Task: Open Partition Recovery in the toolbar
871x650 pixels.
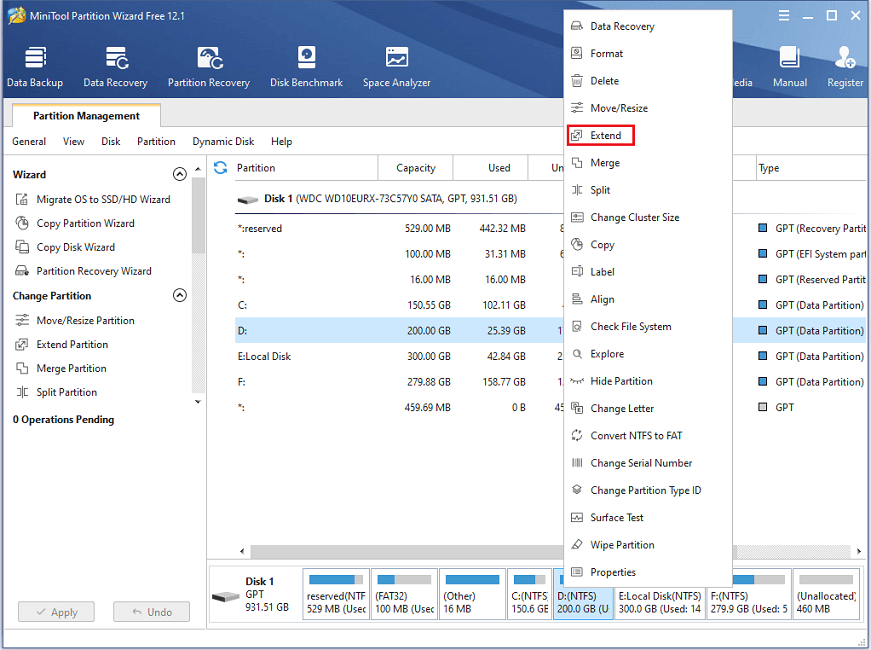Action: [x=209, y=67]
